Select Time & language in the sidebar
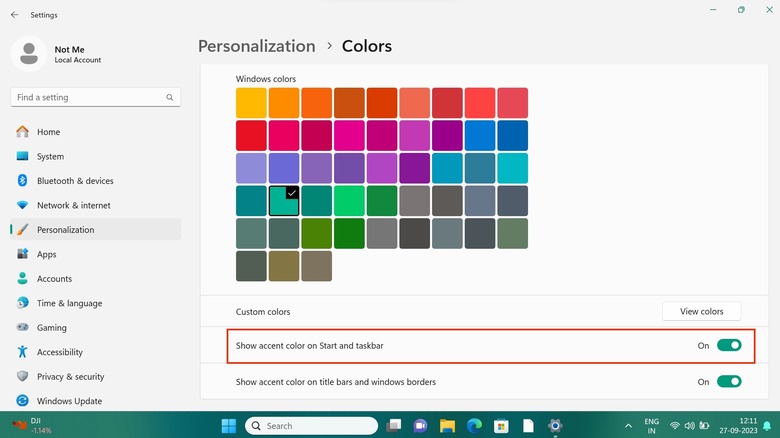The width and height of the screenshot is (780, 438). (x=69, y=303)
